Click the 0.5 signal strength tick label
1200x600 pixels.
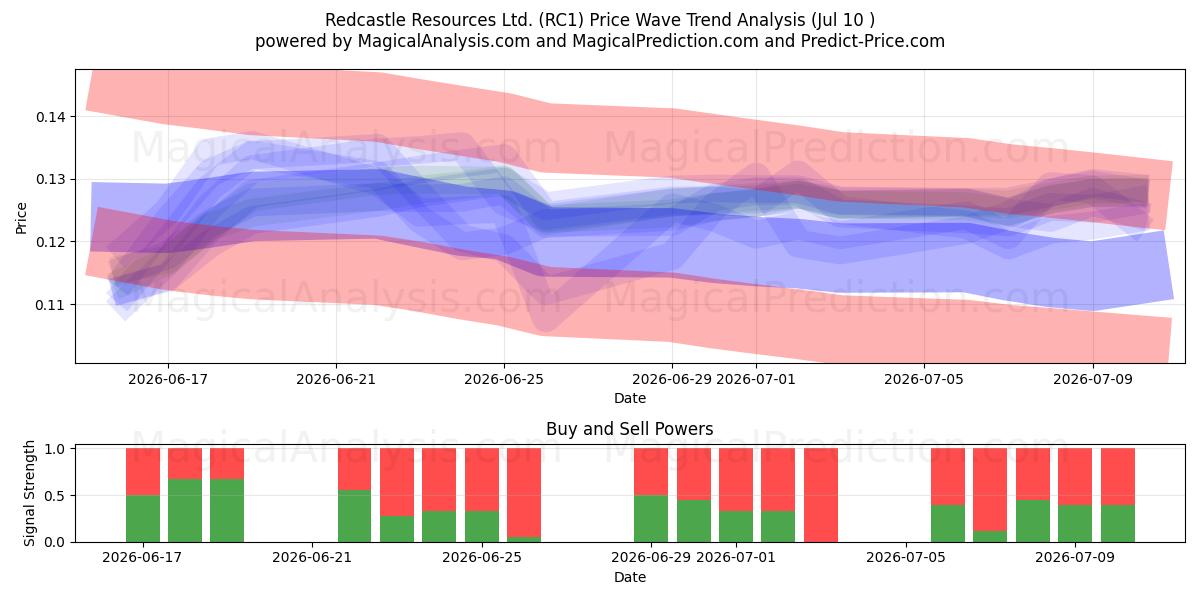(56, 496)
